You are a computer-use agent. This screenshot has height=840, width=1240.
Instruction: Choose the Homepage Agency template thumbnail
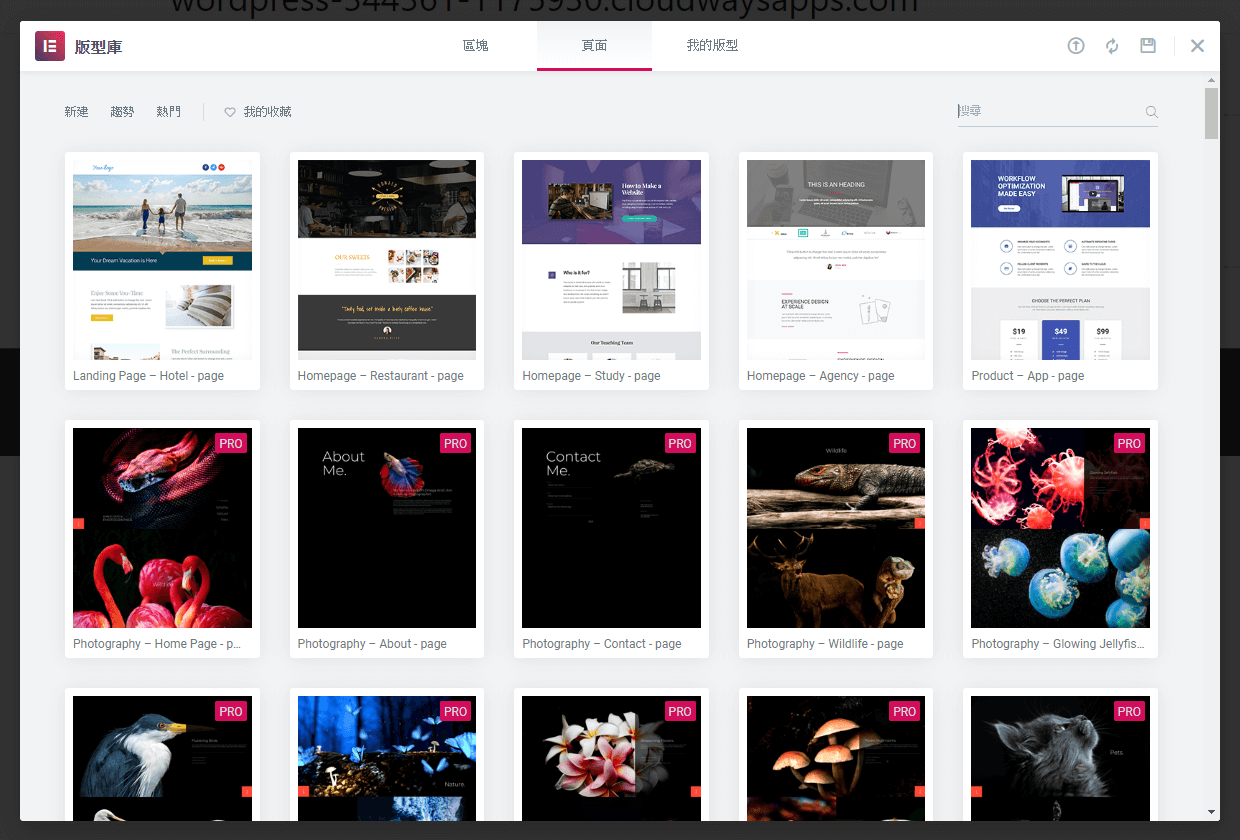tap(836, 260)
